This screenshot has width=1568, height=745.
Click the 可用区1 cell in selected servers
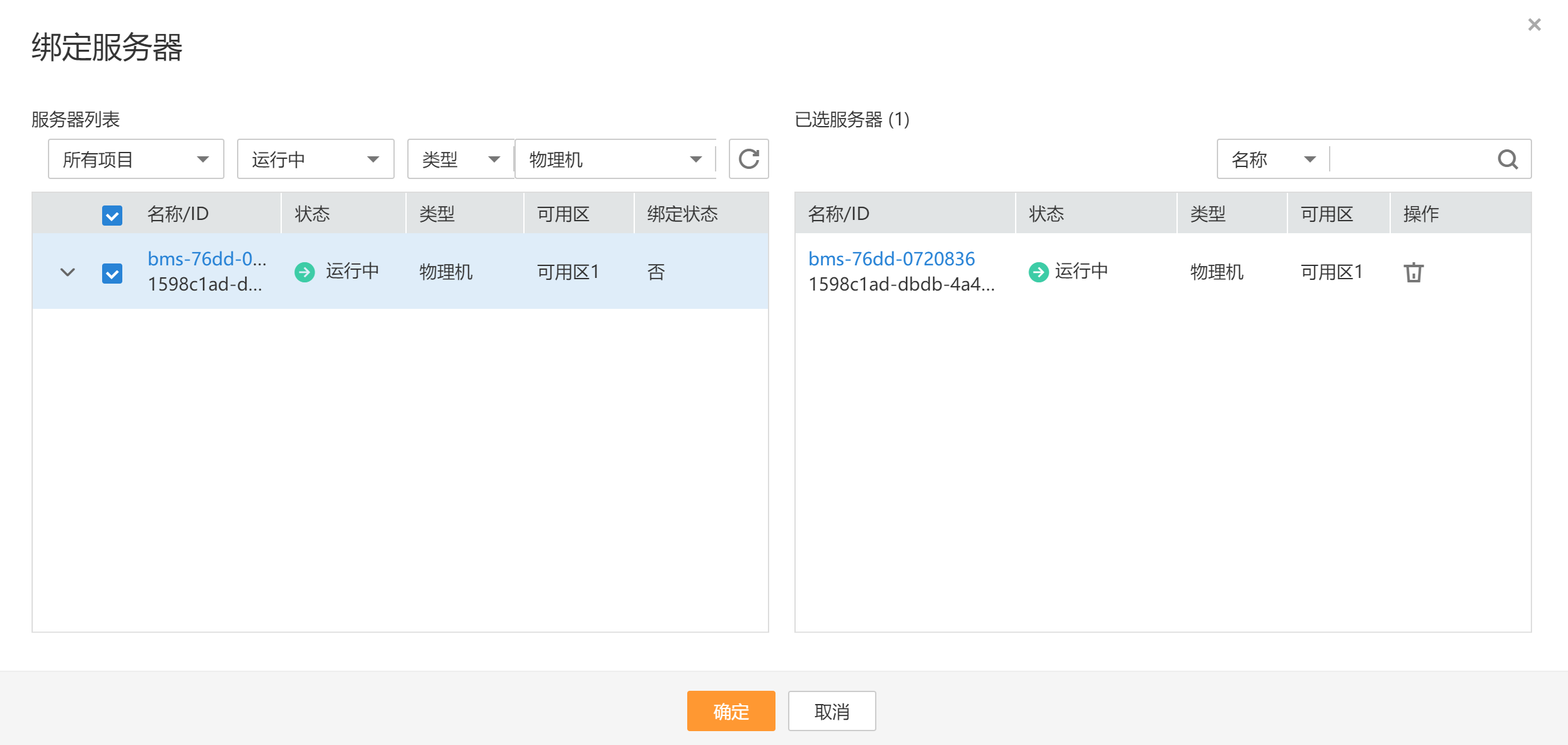point(1332,272)
